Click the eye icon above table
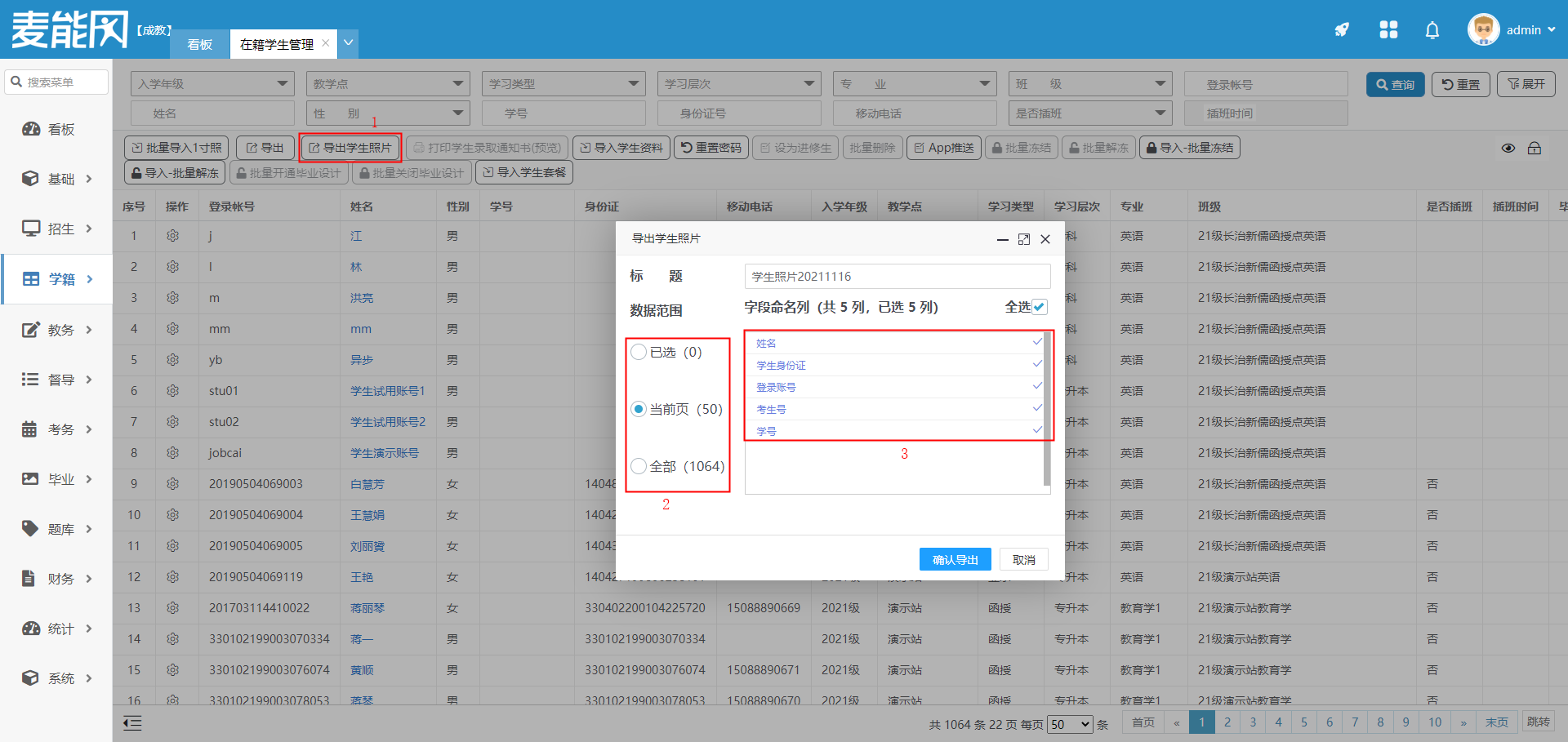 coord(1508,149)
